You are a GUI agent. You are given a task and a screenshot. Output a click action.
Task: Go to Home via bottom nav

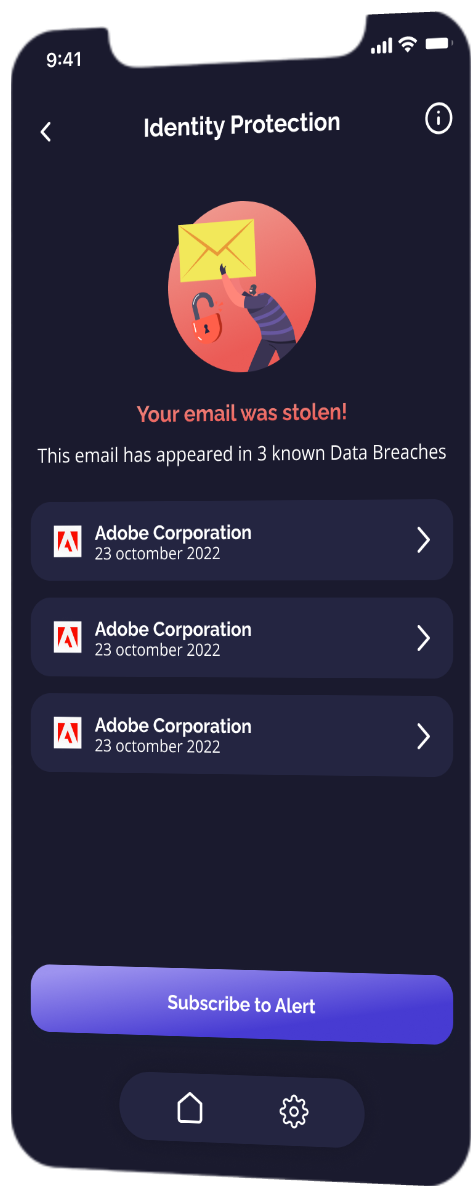[190, 1108]
